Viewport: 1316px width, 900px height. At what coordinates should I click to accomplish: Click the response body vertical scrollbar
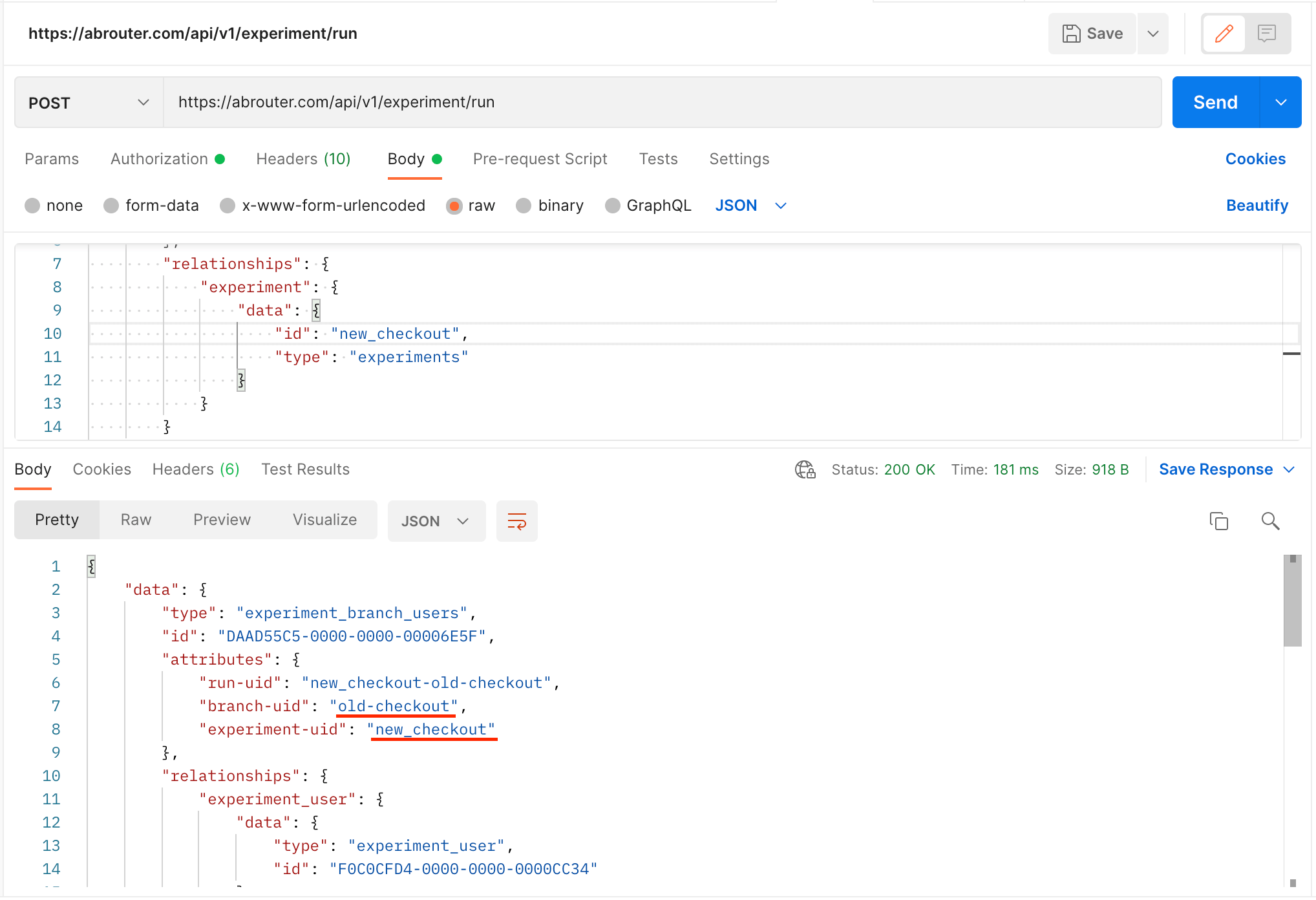(x=1293, y=601)
